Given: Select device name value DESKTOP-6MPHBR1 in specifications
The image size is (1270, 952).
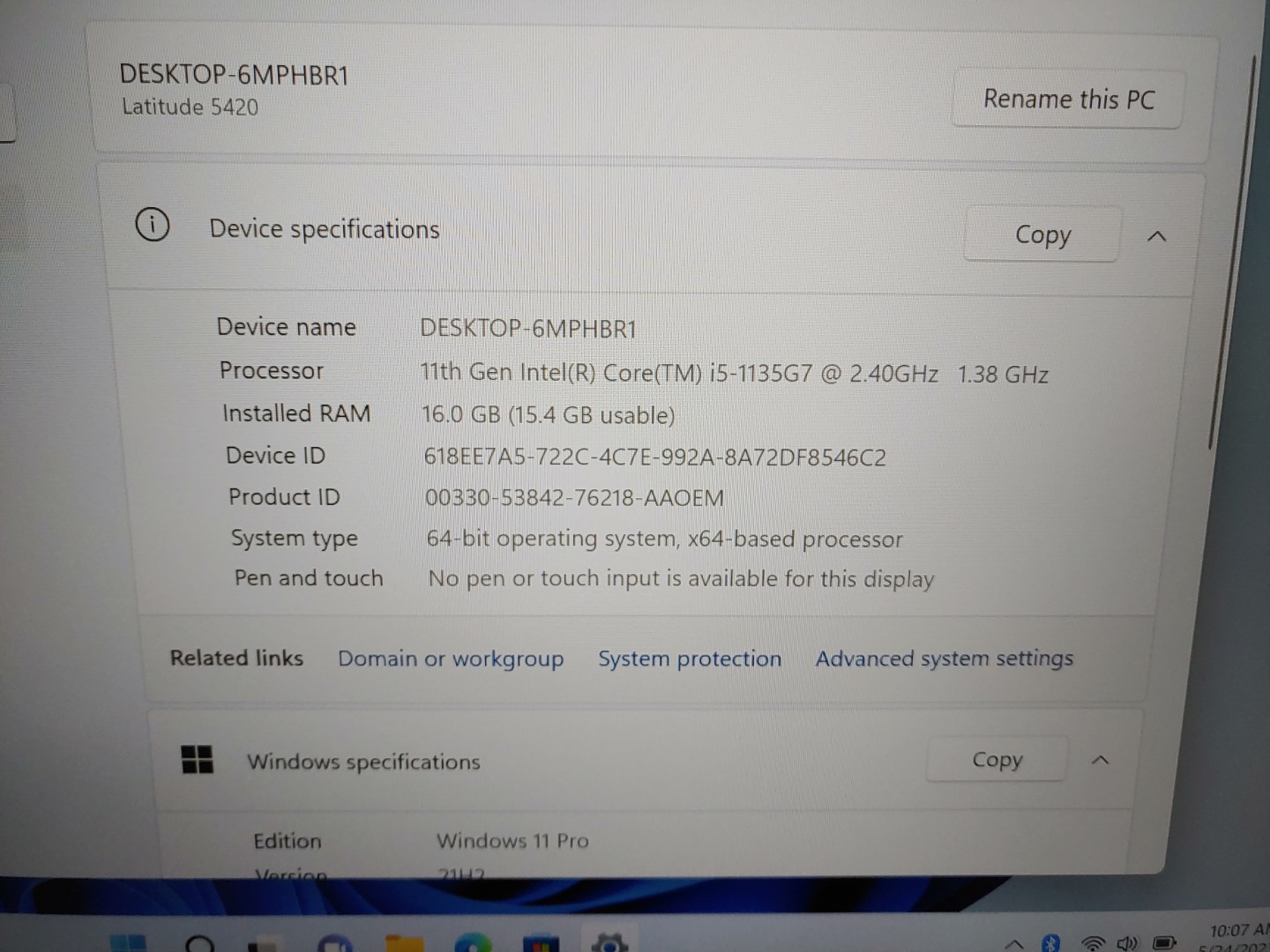Looking at the screenshot, I should [x=527, y=329].
